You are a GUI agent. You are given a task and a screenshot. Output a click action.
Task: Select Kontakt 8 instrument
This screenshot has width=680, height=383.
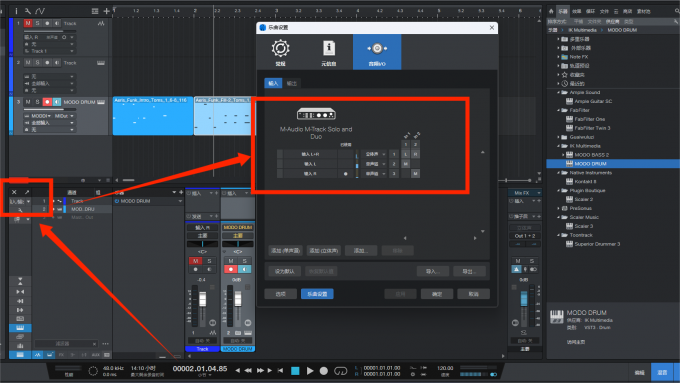click(585, 181)
